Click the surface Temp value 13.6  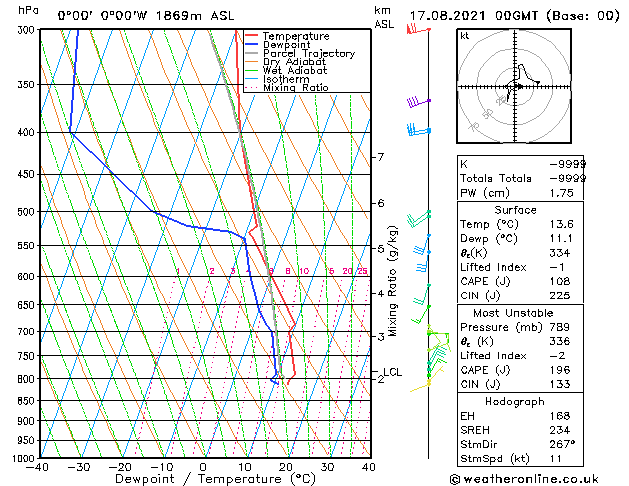(562, 224)
